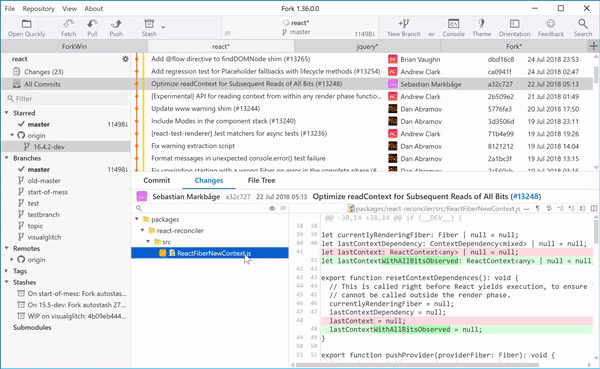Click the Pull toolbar icon

coord(92,28)
